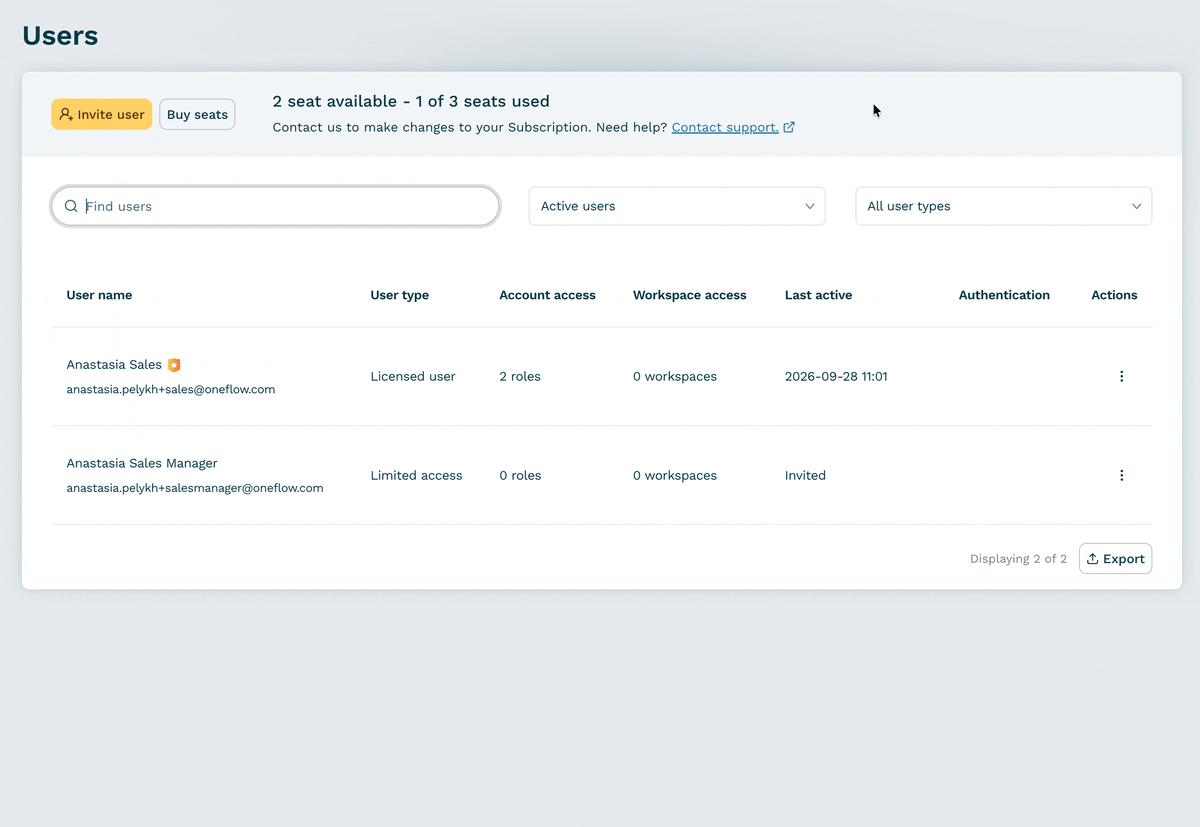Click the magnifier icon in search box
The height and width of the screenshot is (827, 1200).
[71, 206]
